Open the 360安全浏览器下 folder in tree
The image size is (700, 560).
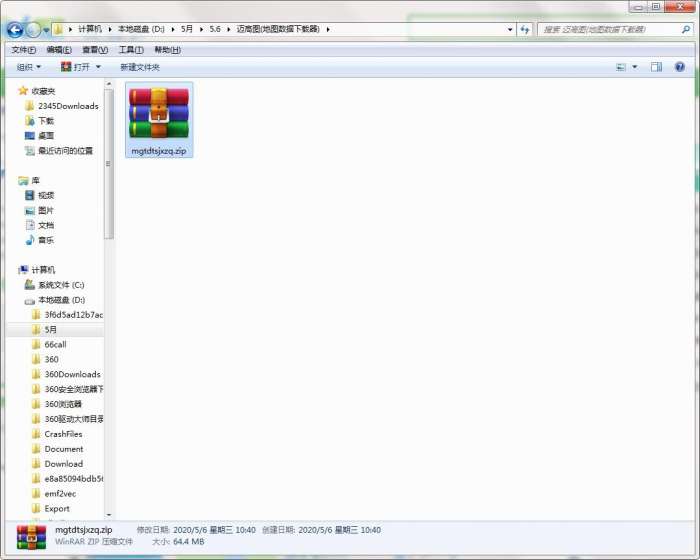[73, 389]
